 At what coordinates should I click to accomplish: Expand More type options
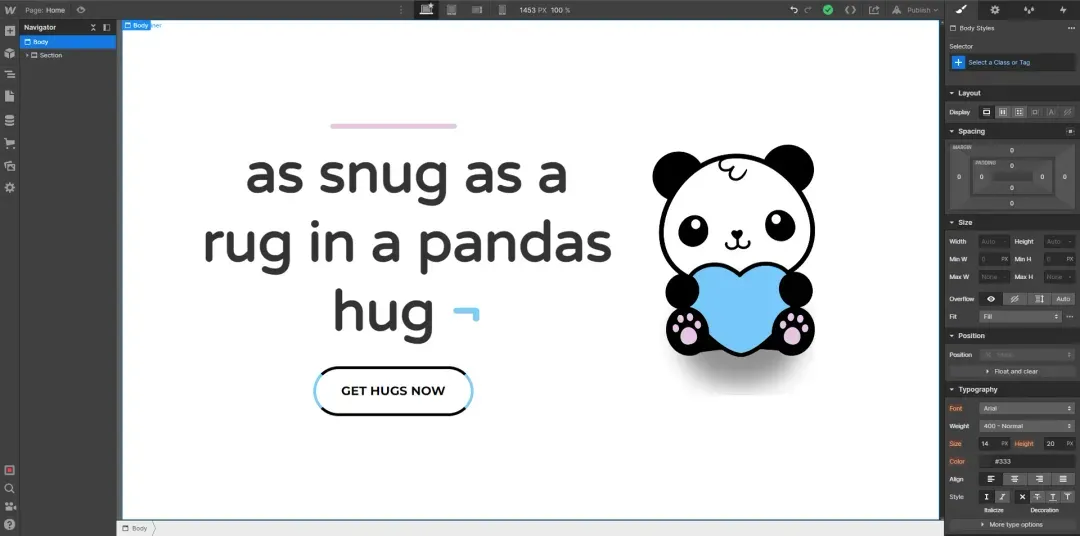tap(1012, 524)
